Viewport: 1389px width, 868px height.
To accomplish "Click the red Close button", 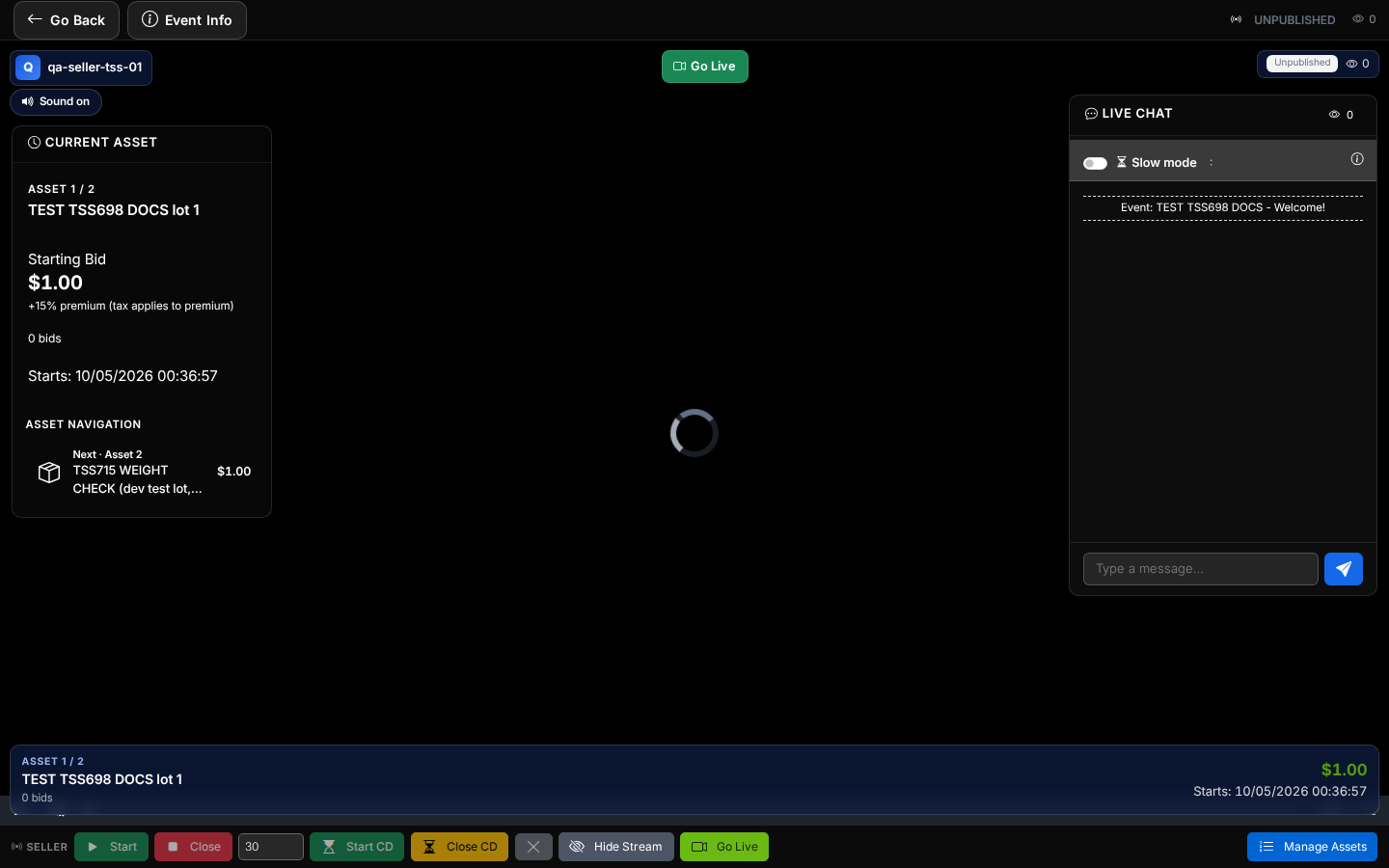I will [x=193, y=847].
